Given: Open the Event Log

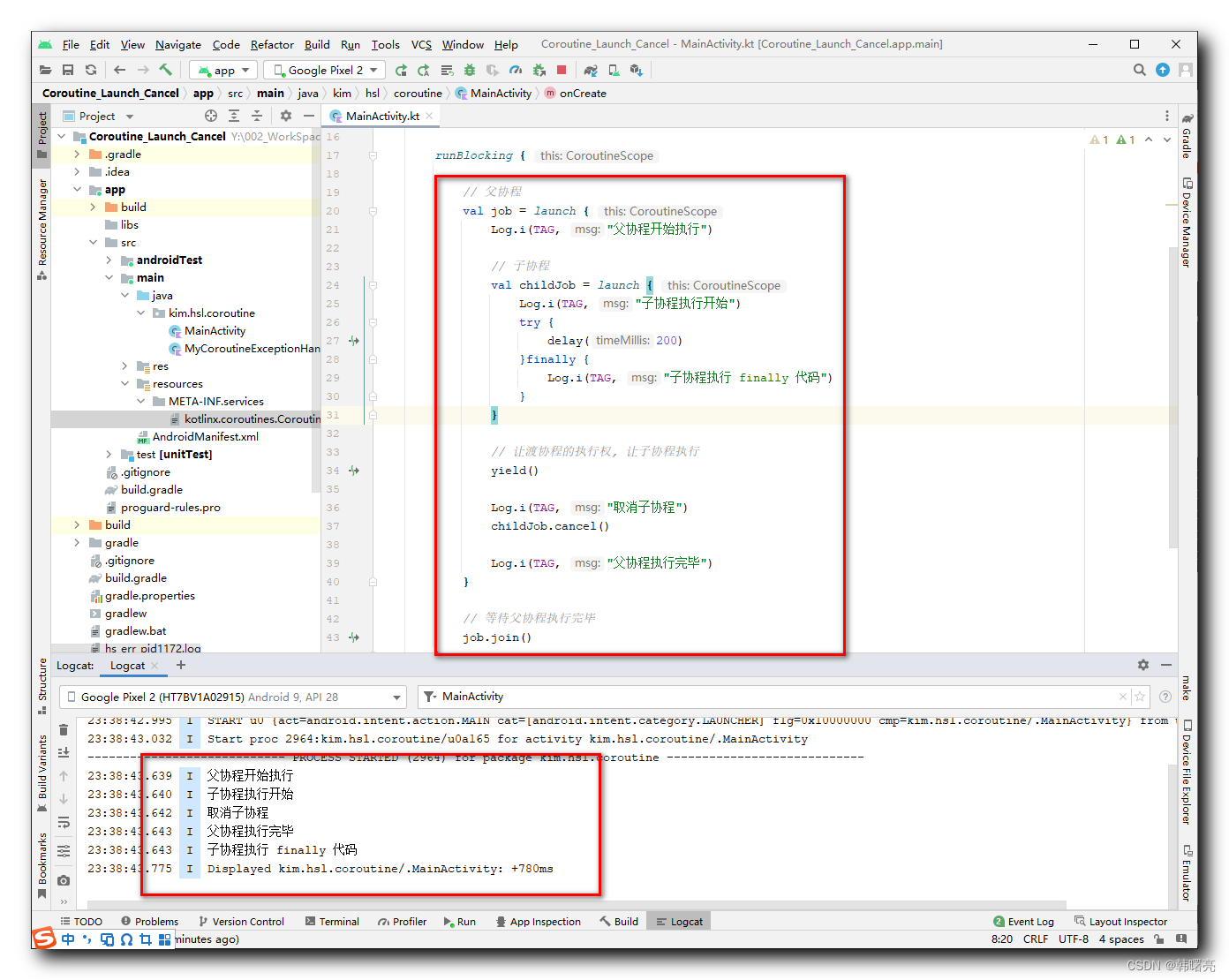Looking at the screenshot, I should [1023, 921].
